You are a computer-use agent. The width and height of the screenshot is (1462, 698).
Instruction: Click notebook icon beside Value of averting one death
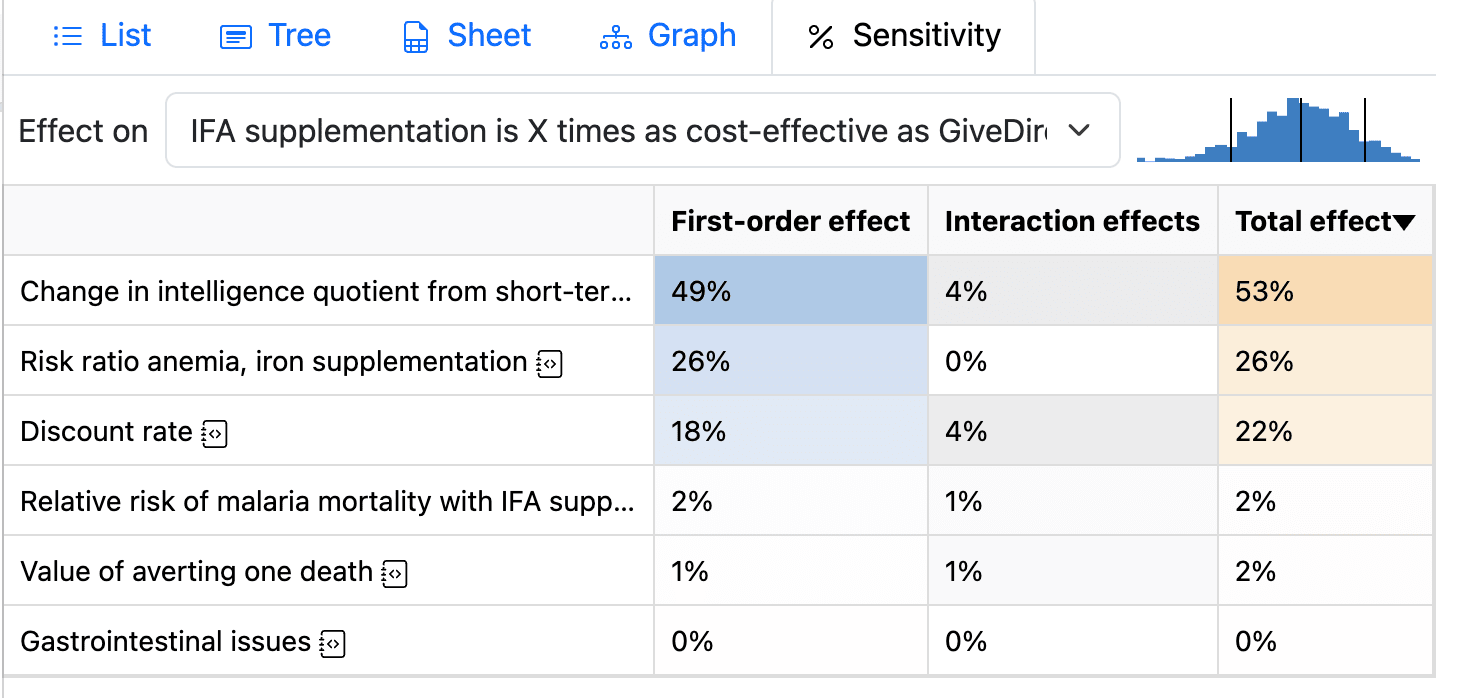click(395, 573)
